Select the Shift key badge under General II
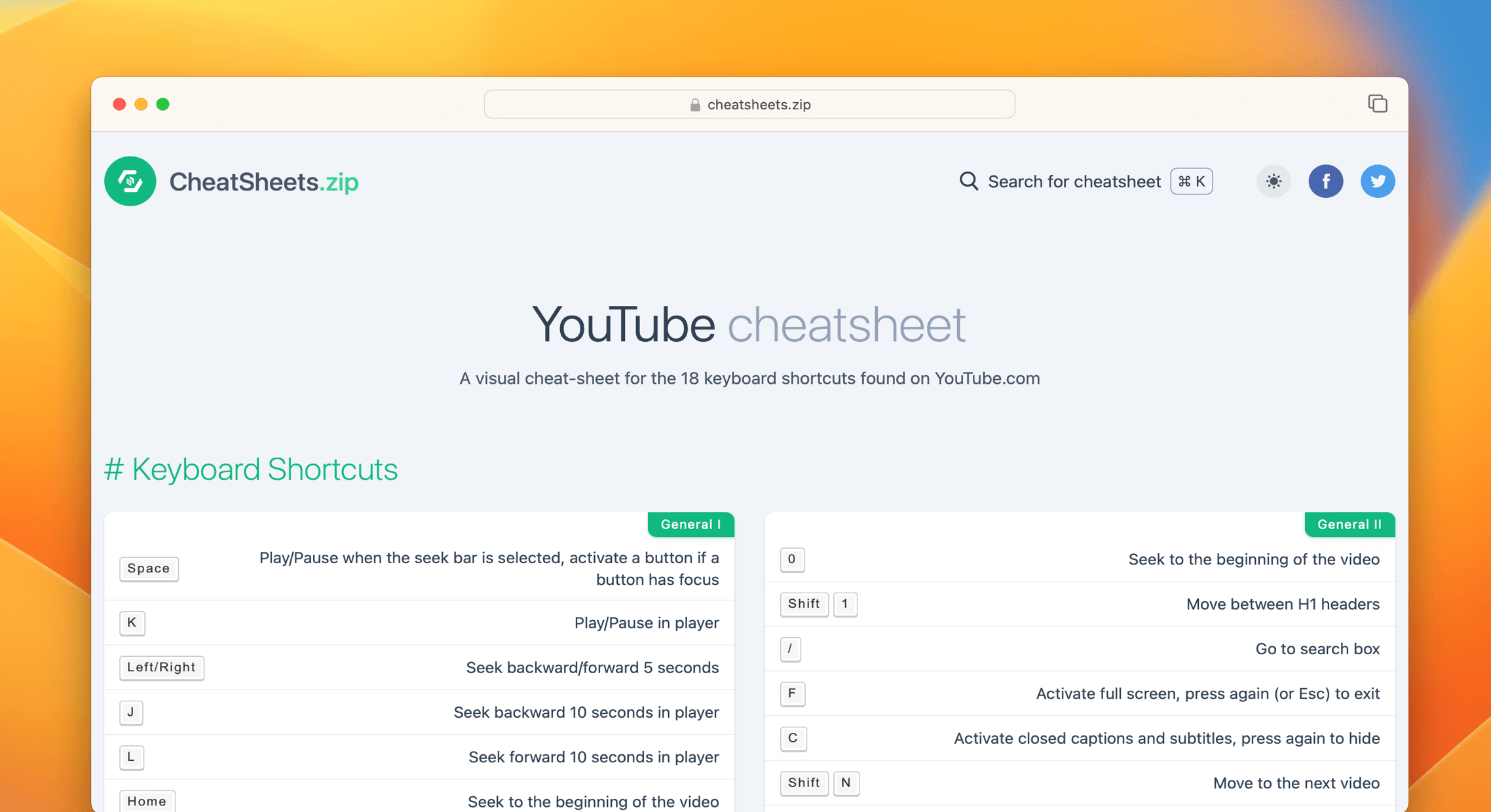 [x=804, y=604]
